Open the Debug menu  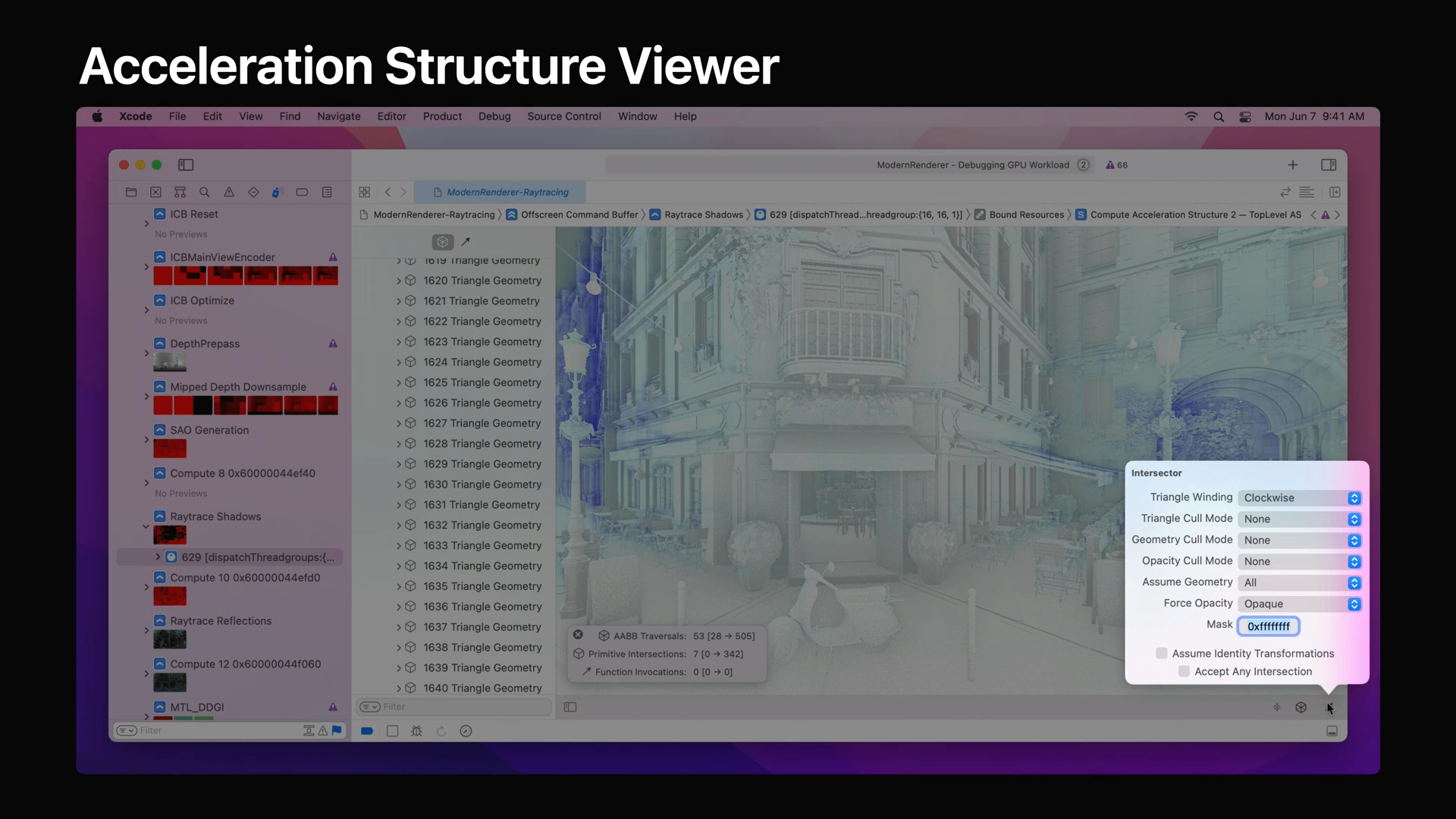[x=494, y=116]
